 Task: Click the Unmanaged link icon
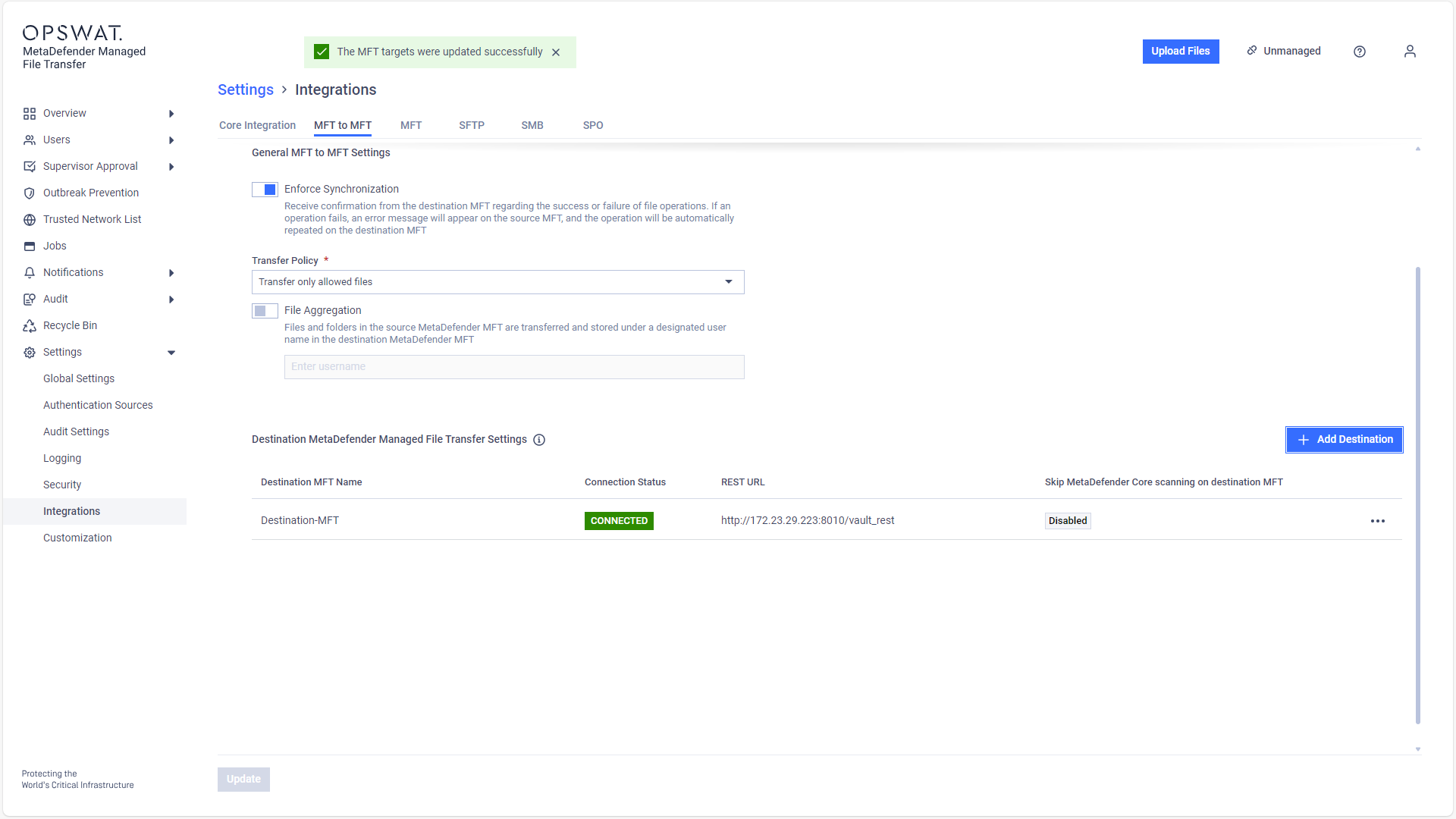coord(1252,51)
